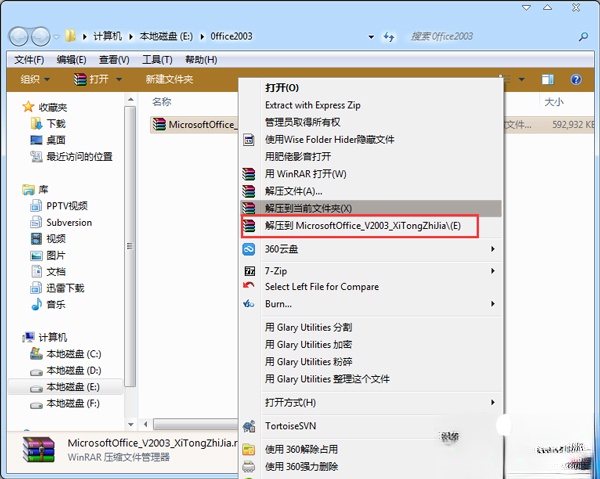Expand the 组织 dropdown menu

(x=35, y=79)
